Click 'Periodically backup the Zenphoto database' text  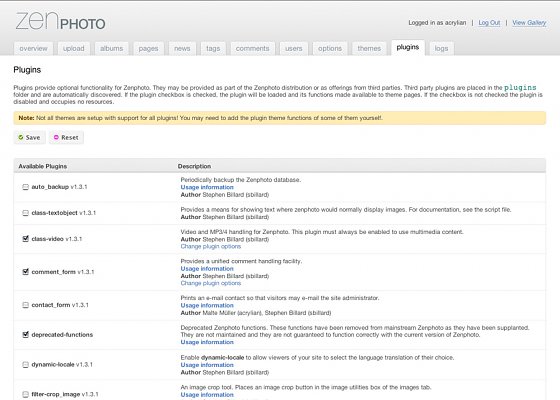(x=241, y=180)
